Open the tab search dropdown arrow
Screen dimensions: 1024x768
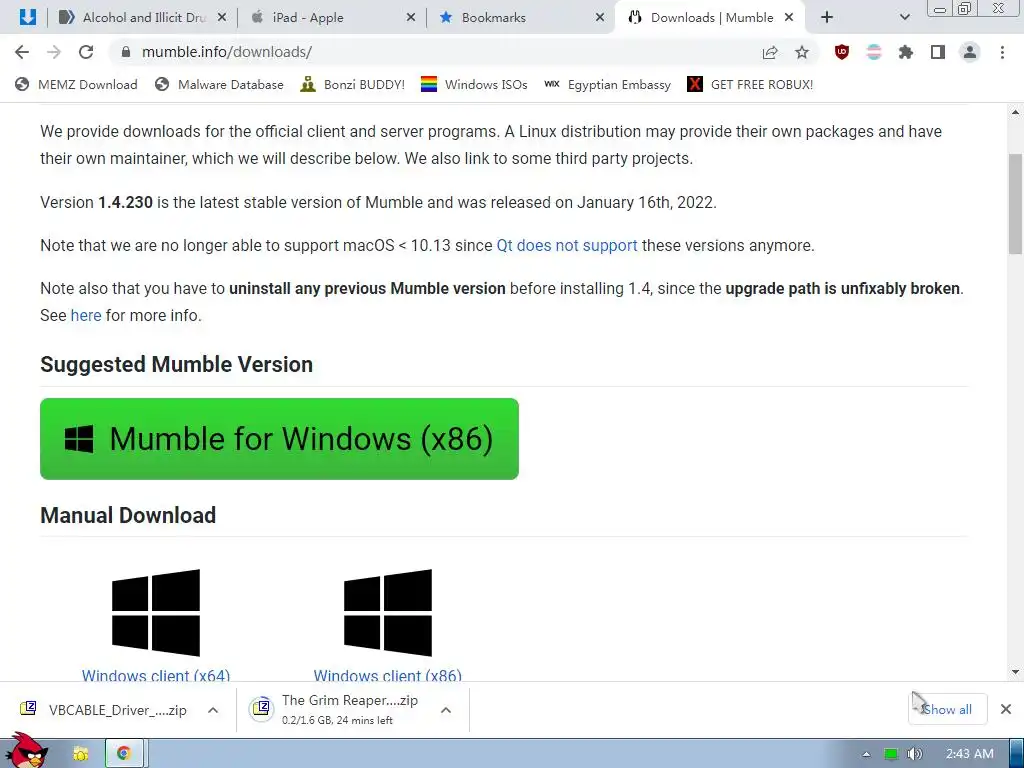[x=904, y=18]
